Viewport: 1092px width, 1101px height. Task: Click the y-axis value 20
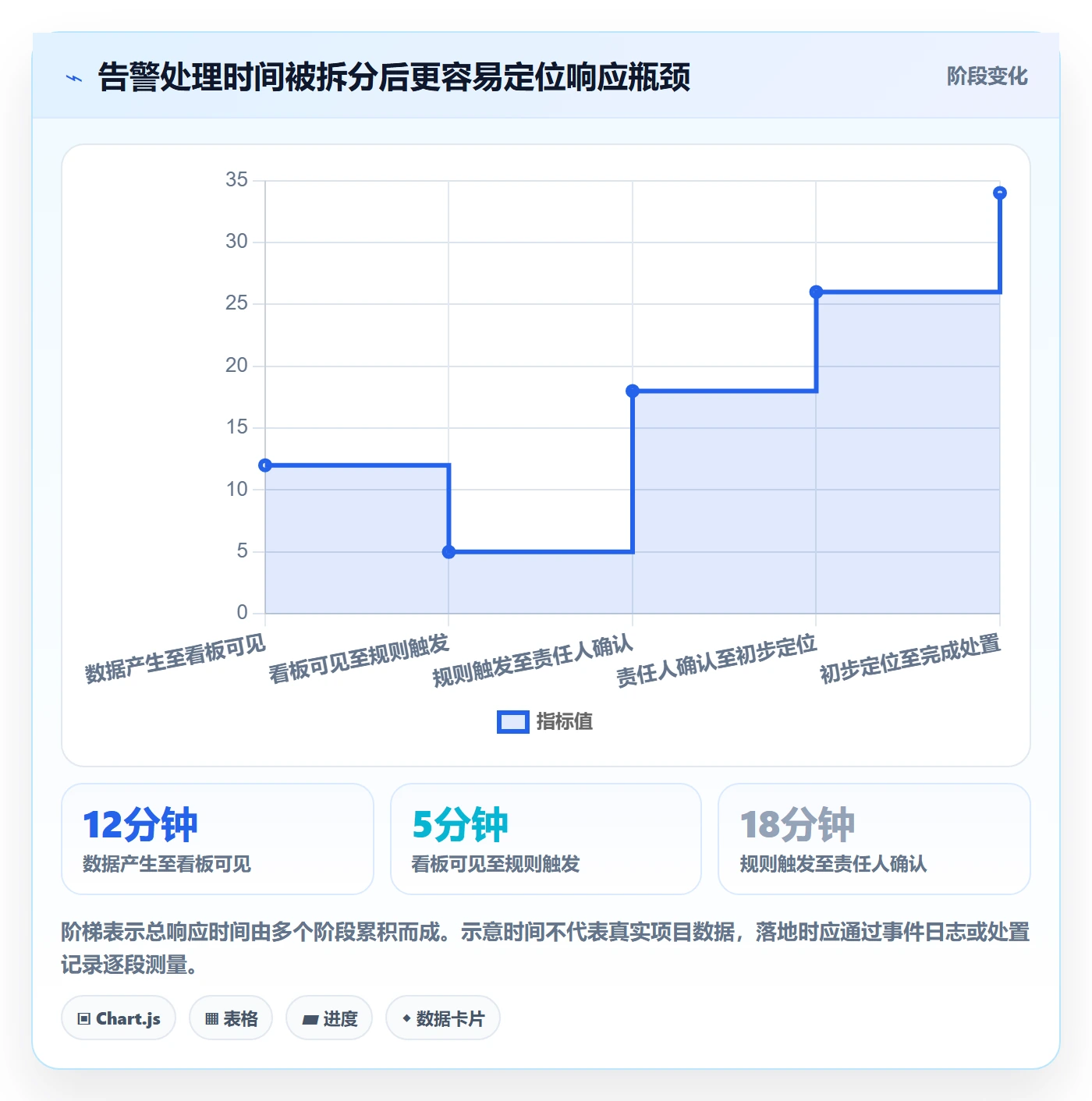click(236, 366)
